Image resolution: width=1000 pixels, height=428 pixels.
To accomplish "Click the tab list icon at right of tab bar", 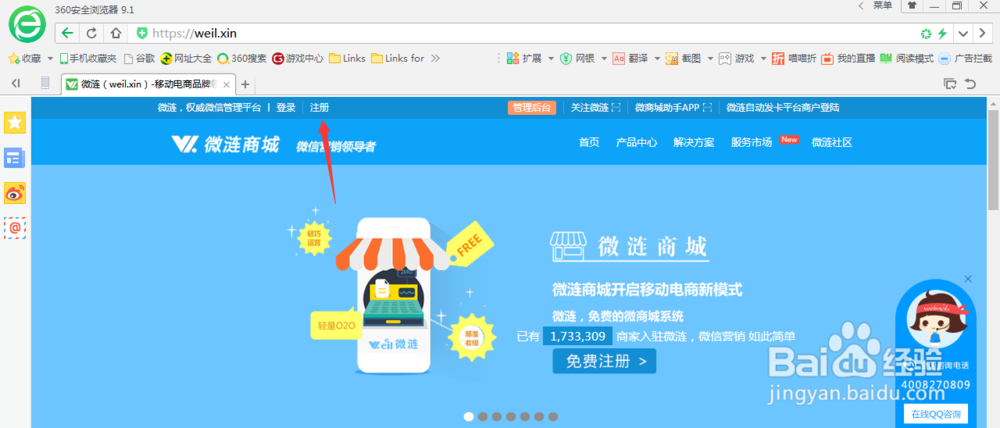I will pyautogui.click(x=950, y=84).
